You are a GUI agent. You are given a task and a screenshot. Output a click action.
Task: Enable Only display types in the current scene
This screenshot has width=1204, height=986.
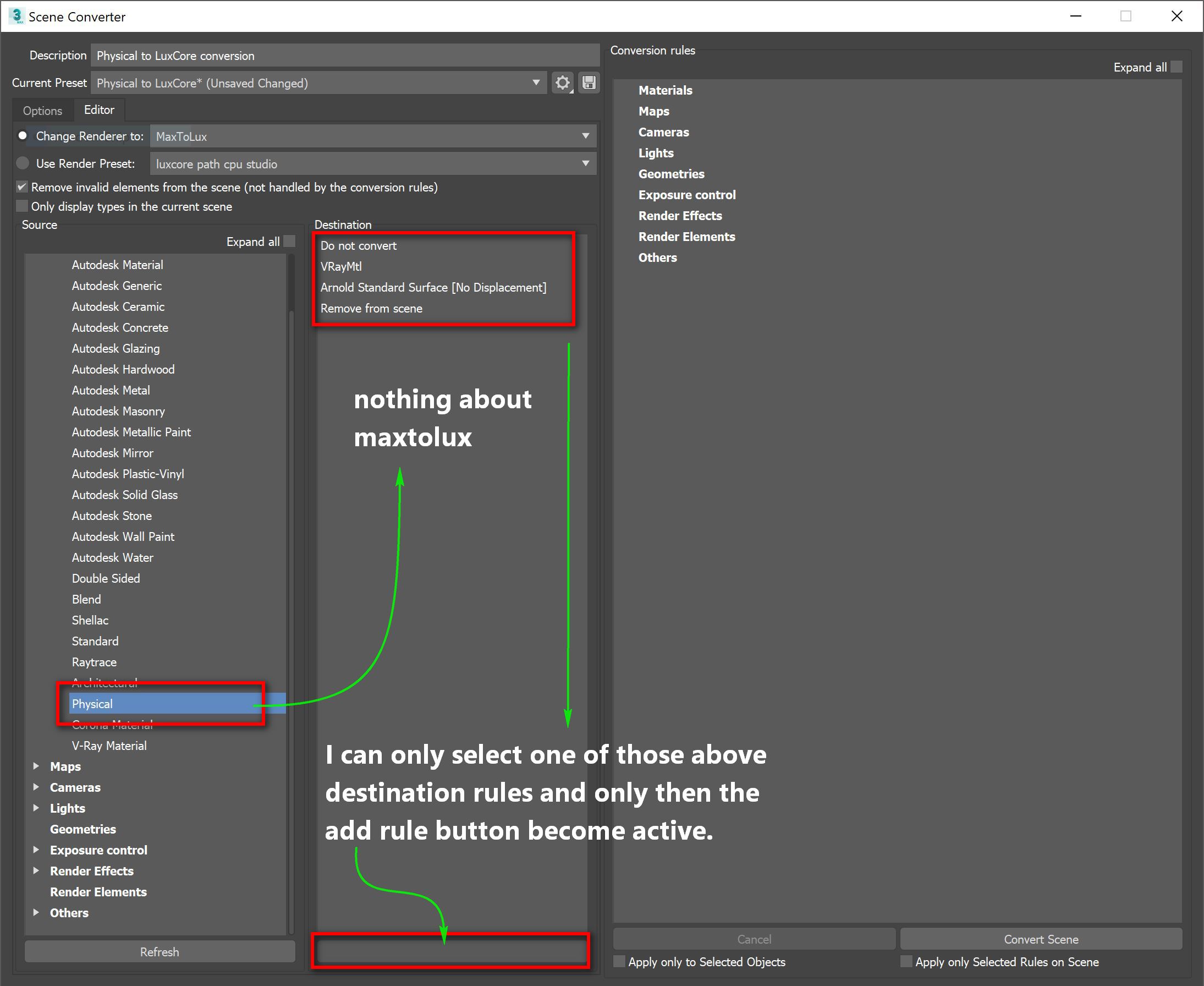point(22,206)
